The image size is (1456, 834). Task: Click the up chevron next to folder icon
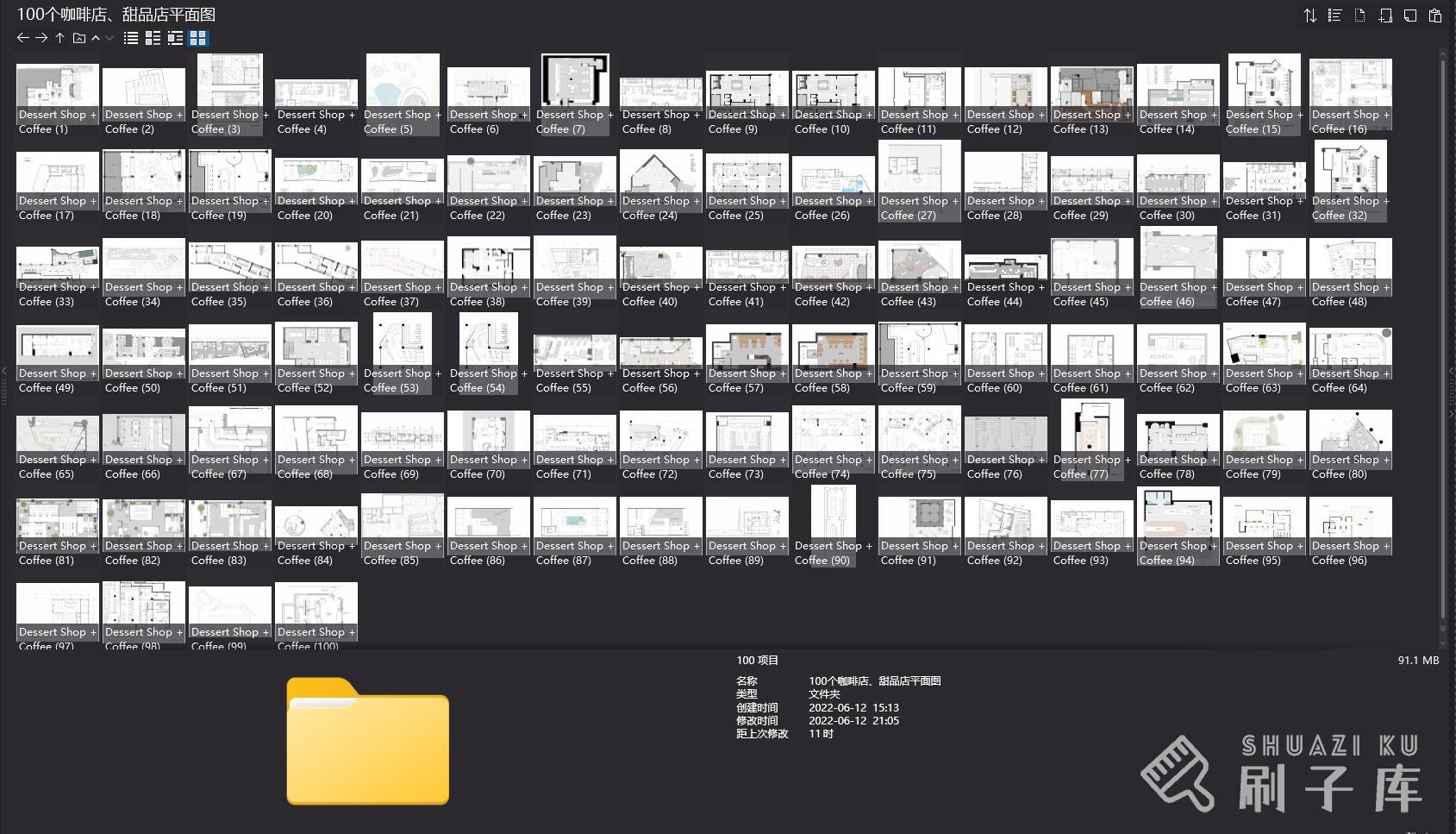click(96, 38)
